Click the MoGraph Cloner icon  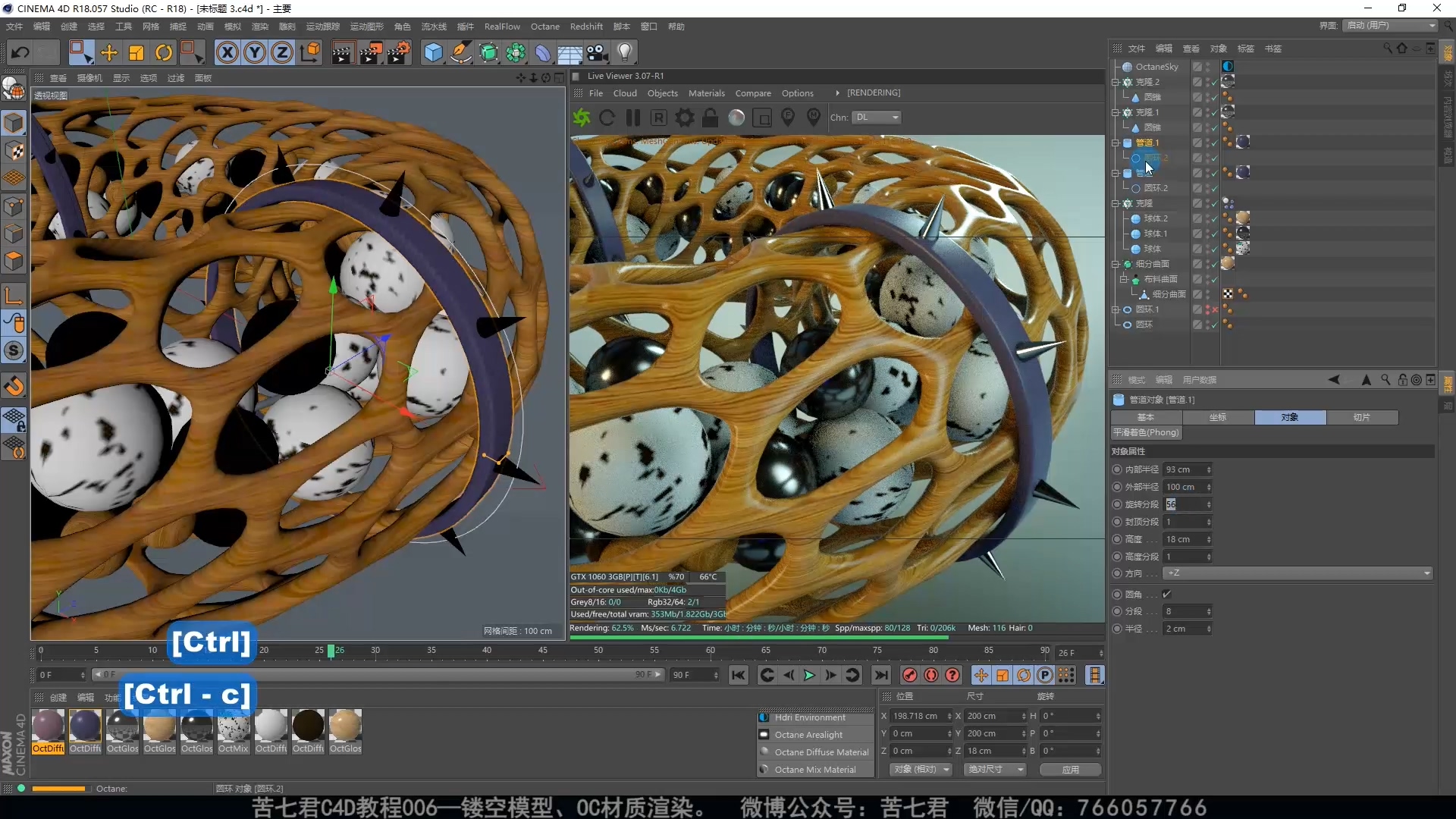516,52
